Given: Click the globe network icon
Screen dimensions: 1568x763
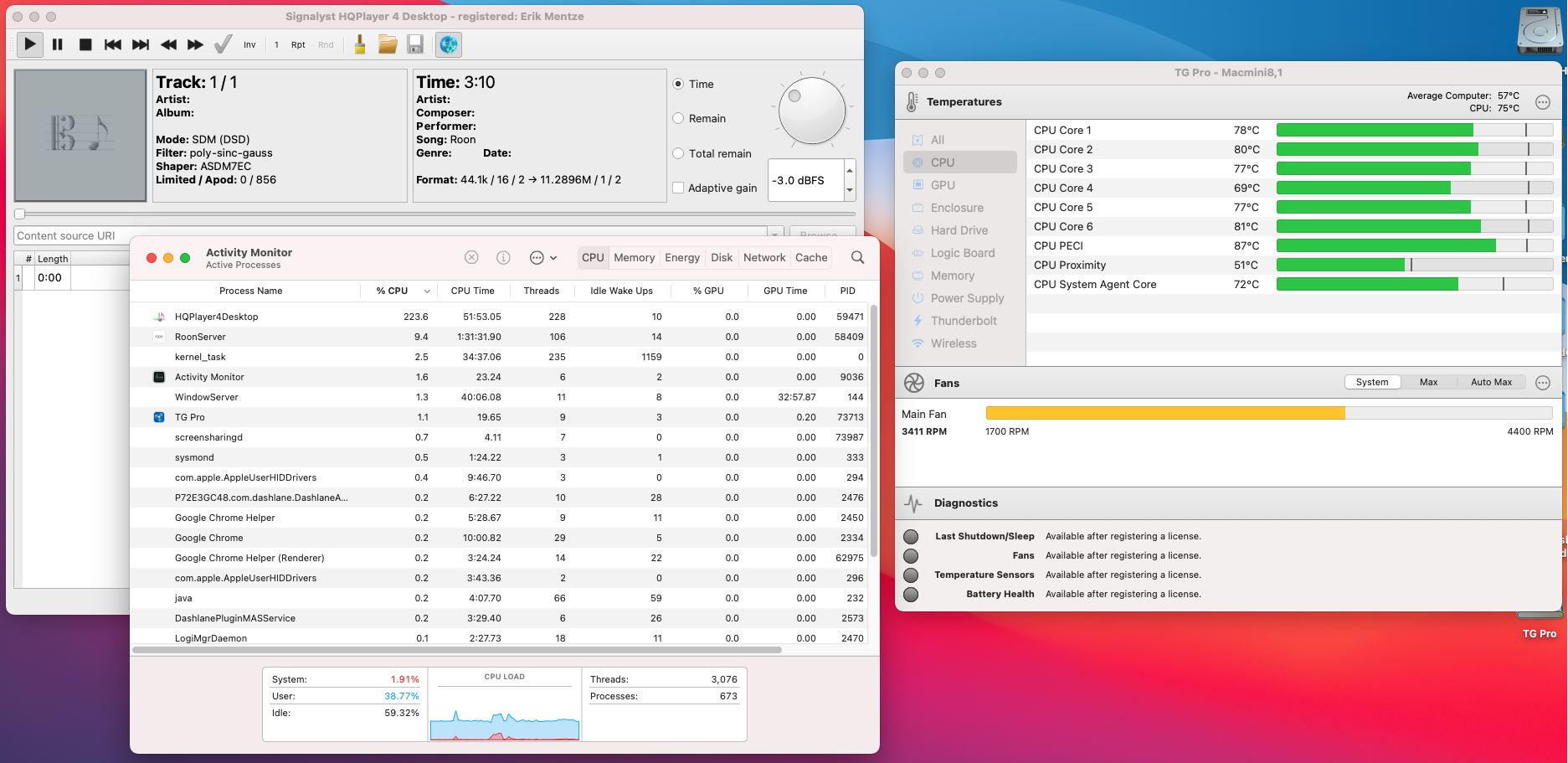Looking at the screenshot, I should [x=449, y=45].
